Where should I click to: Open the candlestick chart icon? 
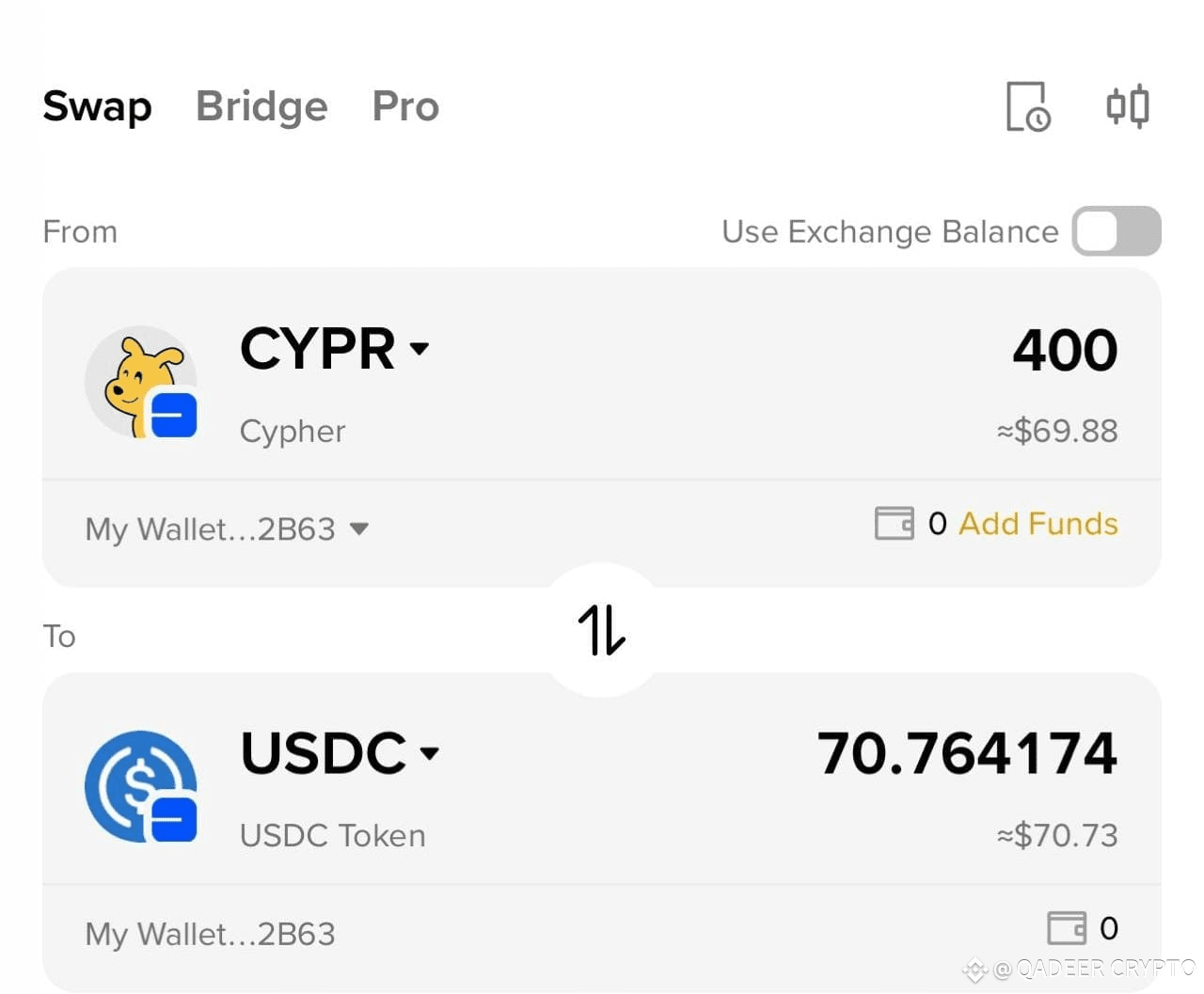click(1128, 106)
